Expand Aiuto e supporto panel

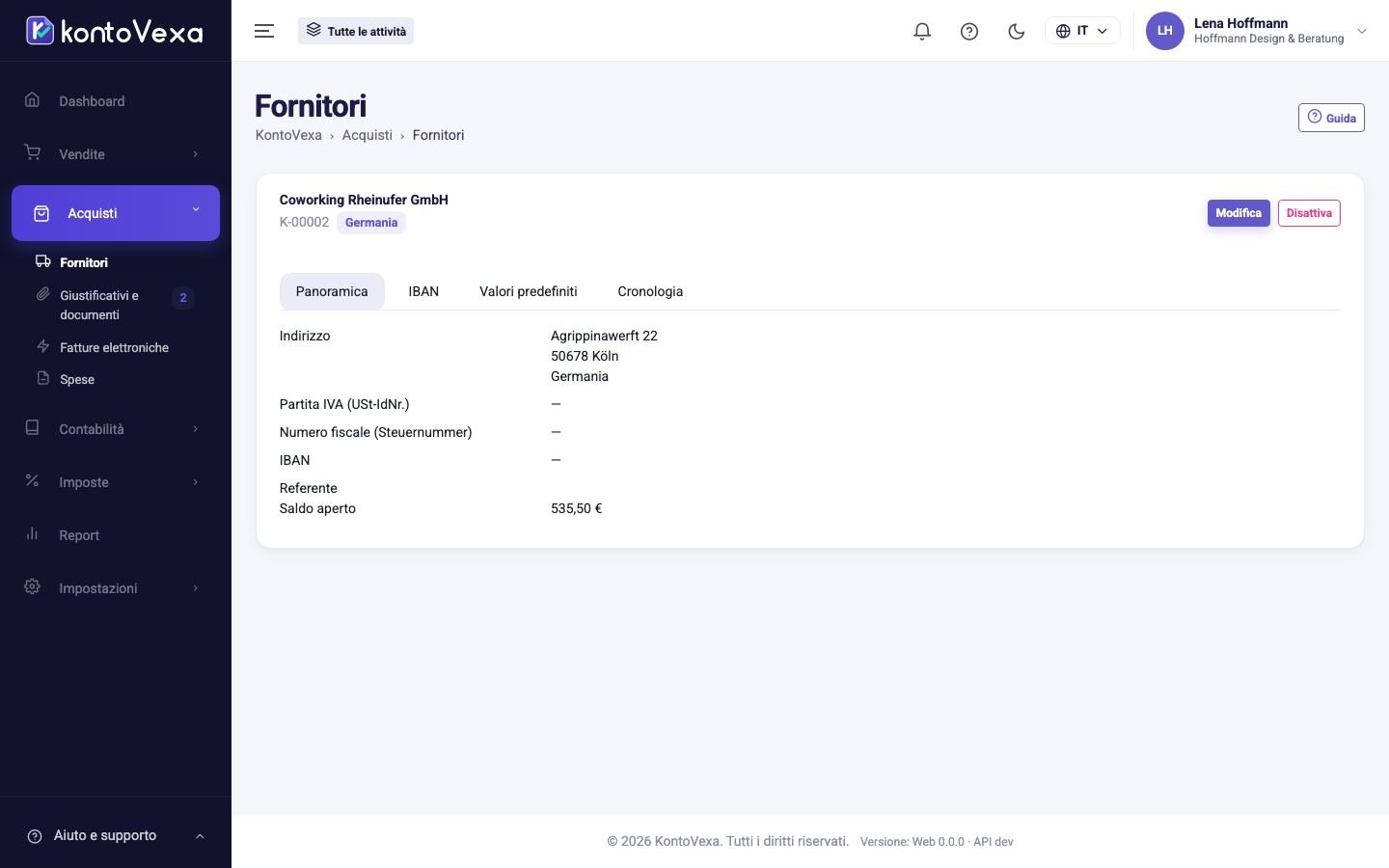coord(116,836)
